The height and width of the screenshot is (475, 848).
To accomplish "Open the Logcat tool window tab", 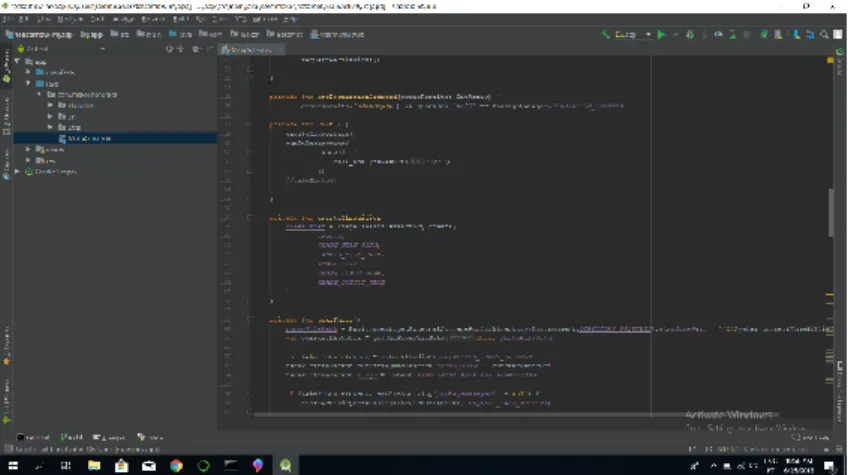I will pyautogui.click(x=110, y=437).
